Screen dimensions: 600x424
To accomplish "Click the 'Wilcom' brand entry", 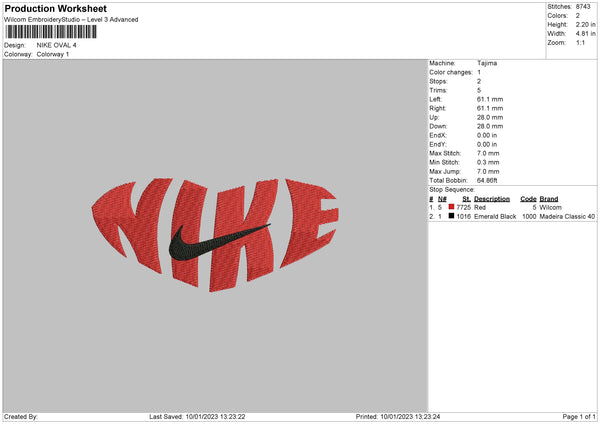I will tap(551, 208).
